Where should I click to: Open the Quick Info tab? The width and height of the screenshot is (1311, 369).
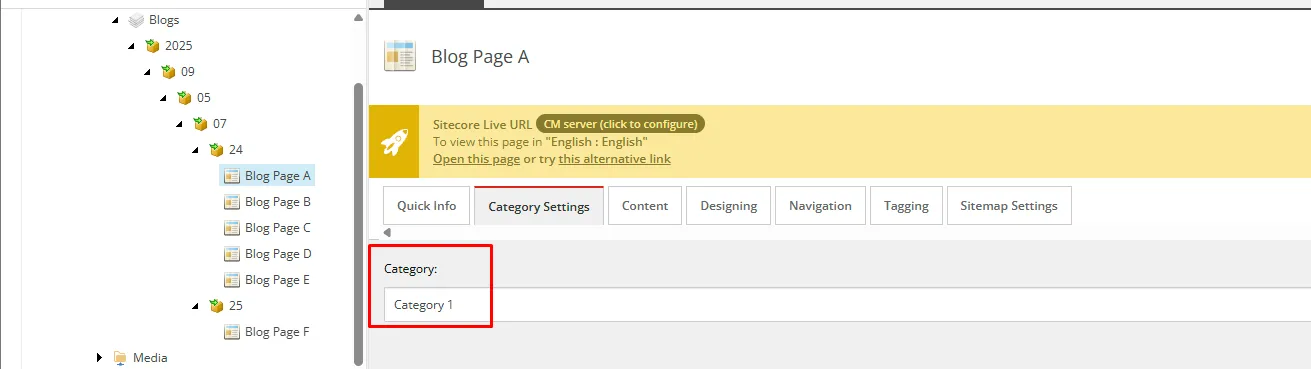[427, 206]
